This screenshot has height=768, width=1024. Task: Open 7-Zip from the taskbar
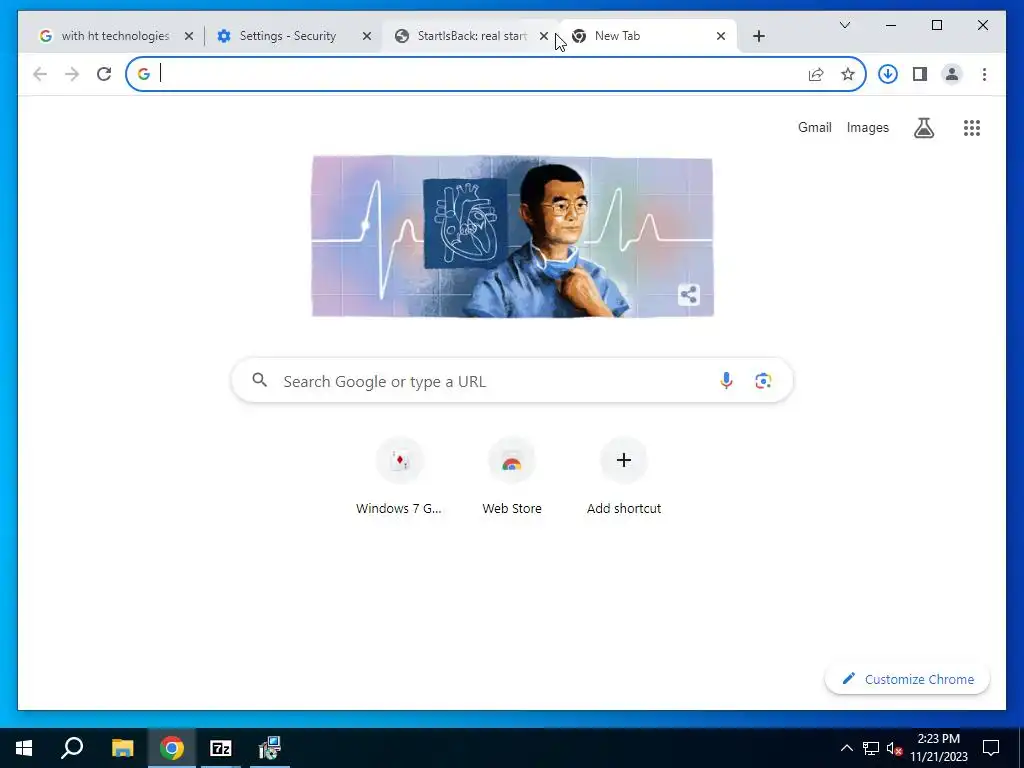click(221, 748)
